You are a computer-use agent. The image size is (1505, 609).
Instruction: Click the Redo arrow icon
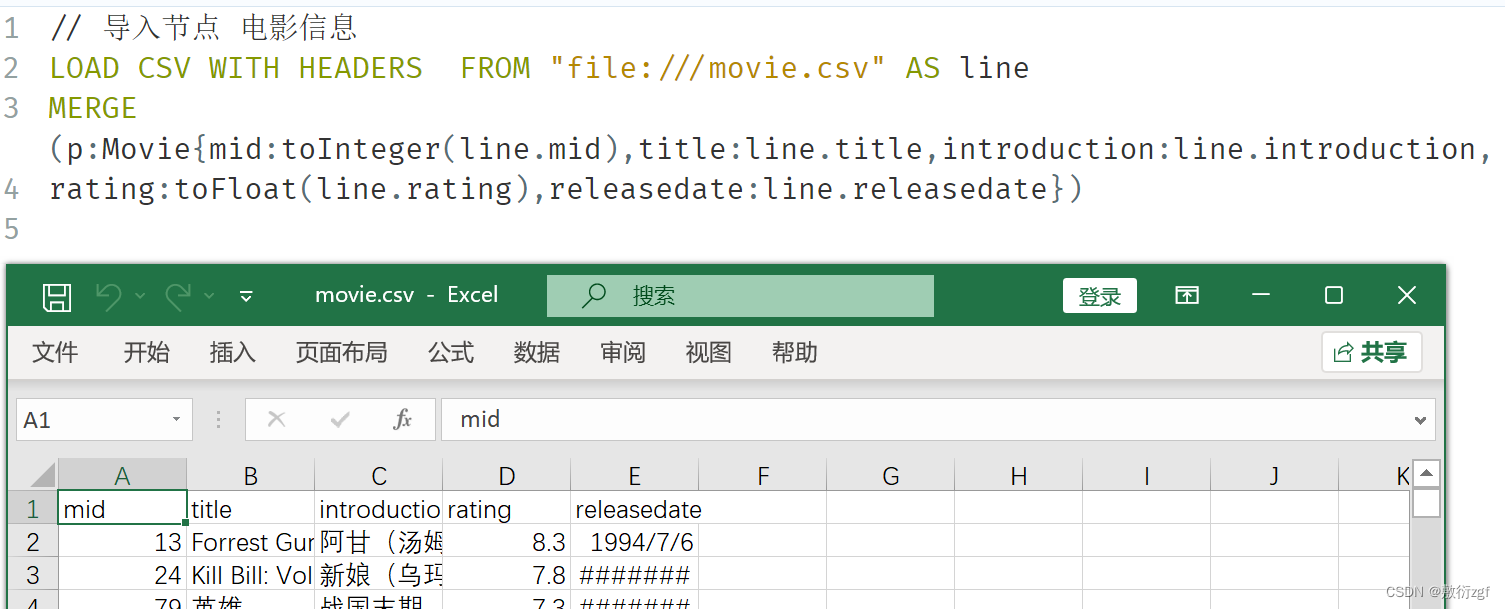click(178, 295)
